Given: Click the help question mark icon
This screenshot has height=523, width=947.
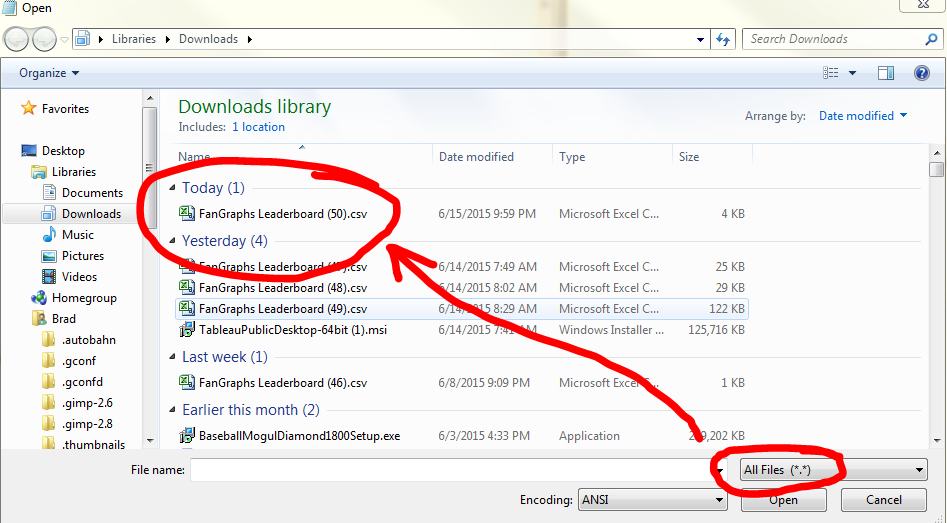Looking at the screenshot, I should (921, 73).
